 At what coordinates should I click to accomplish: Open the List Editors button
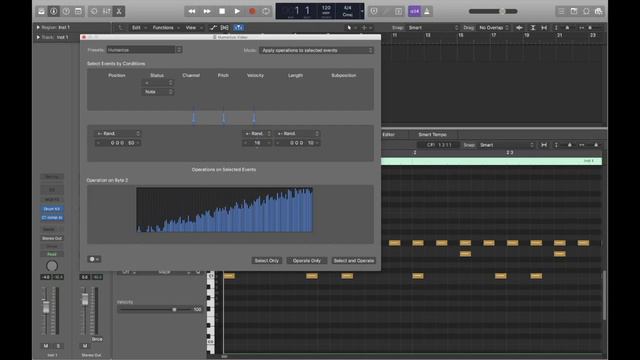point(562,11)
